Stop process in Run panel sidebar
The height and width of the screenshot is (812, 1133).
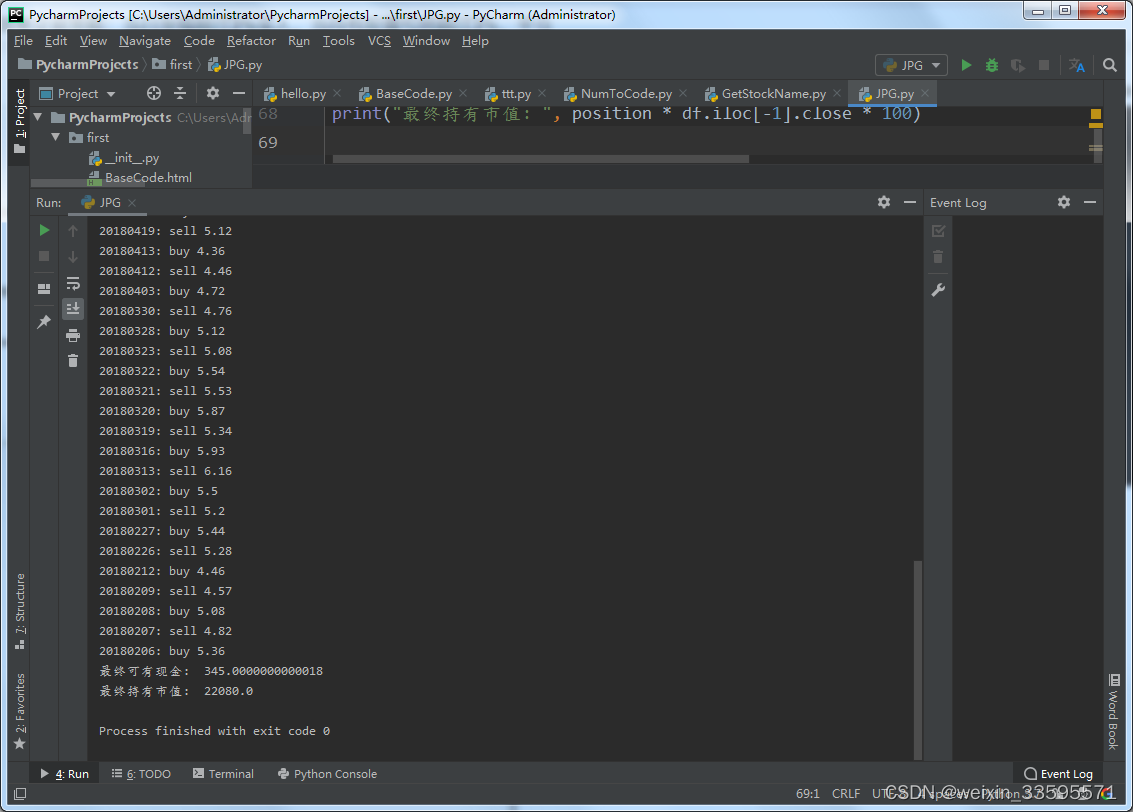pyautogui.click(x=44, y=256)
